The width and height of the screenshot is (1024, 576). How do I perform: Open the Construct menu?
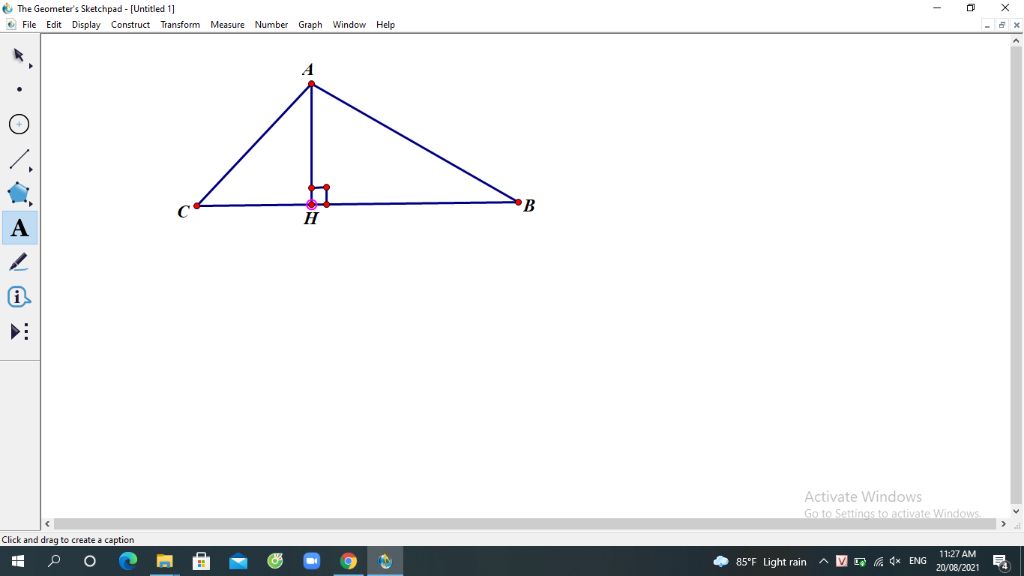131,25
